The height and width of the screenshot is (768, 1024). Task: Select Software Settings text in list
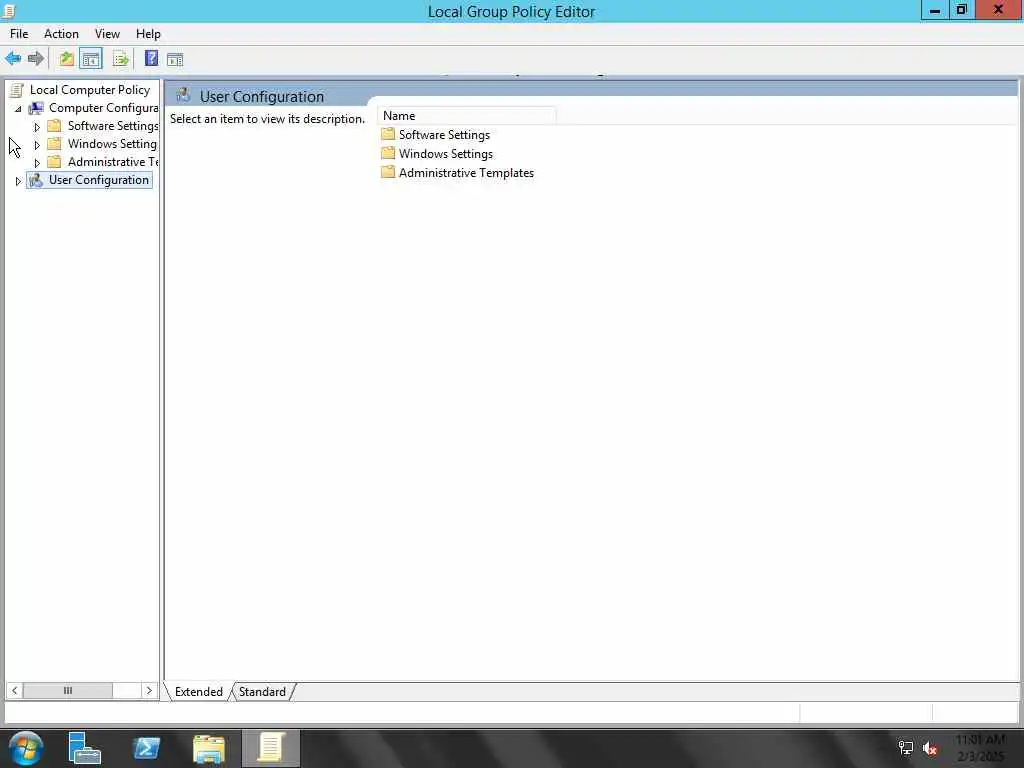[x=444, y=135]
